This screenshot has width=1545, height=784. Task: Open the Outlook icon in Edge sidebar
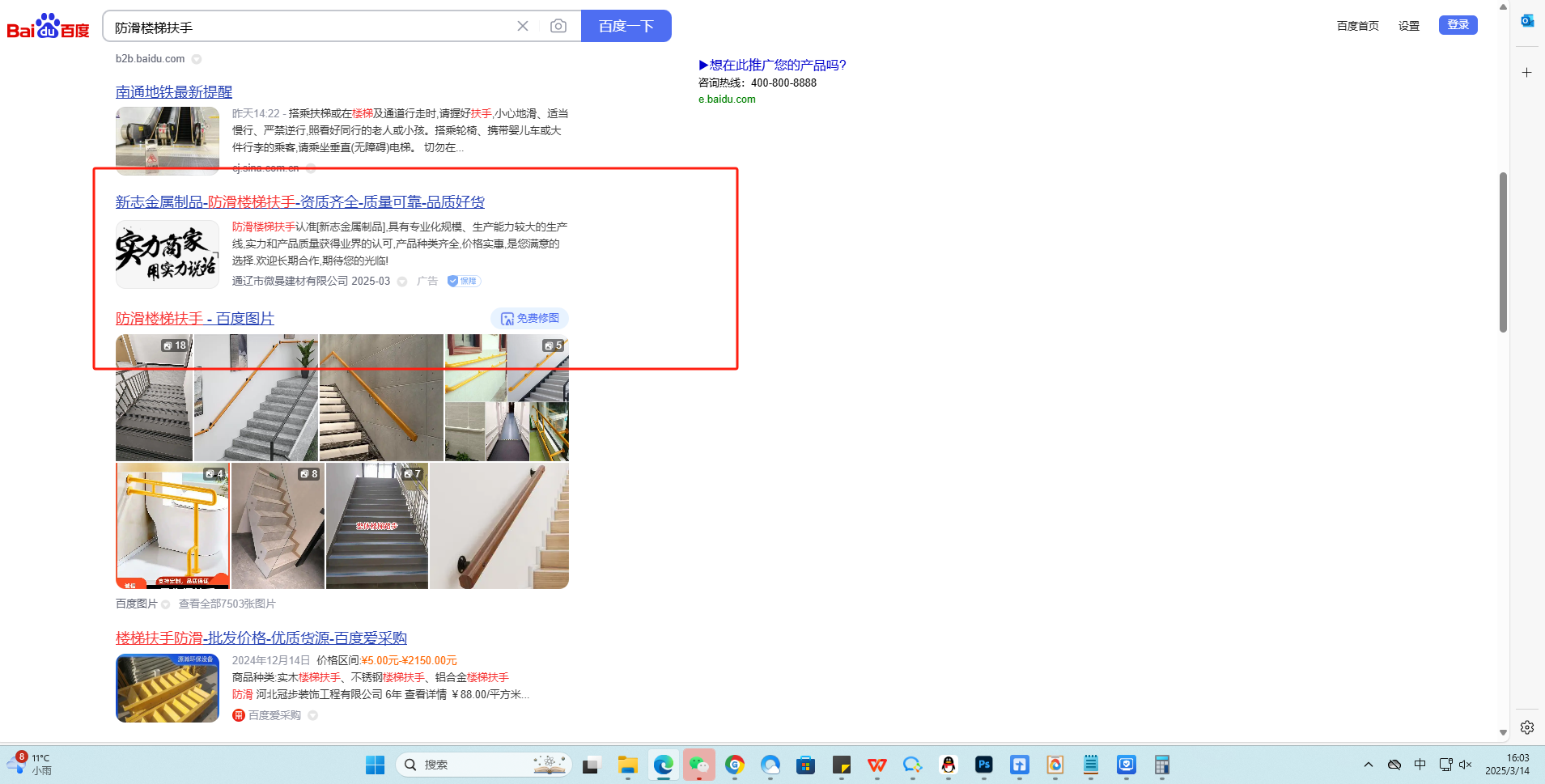coord(1527,21)
